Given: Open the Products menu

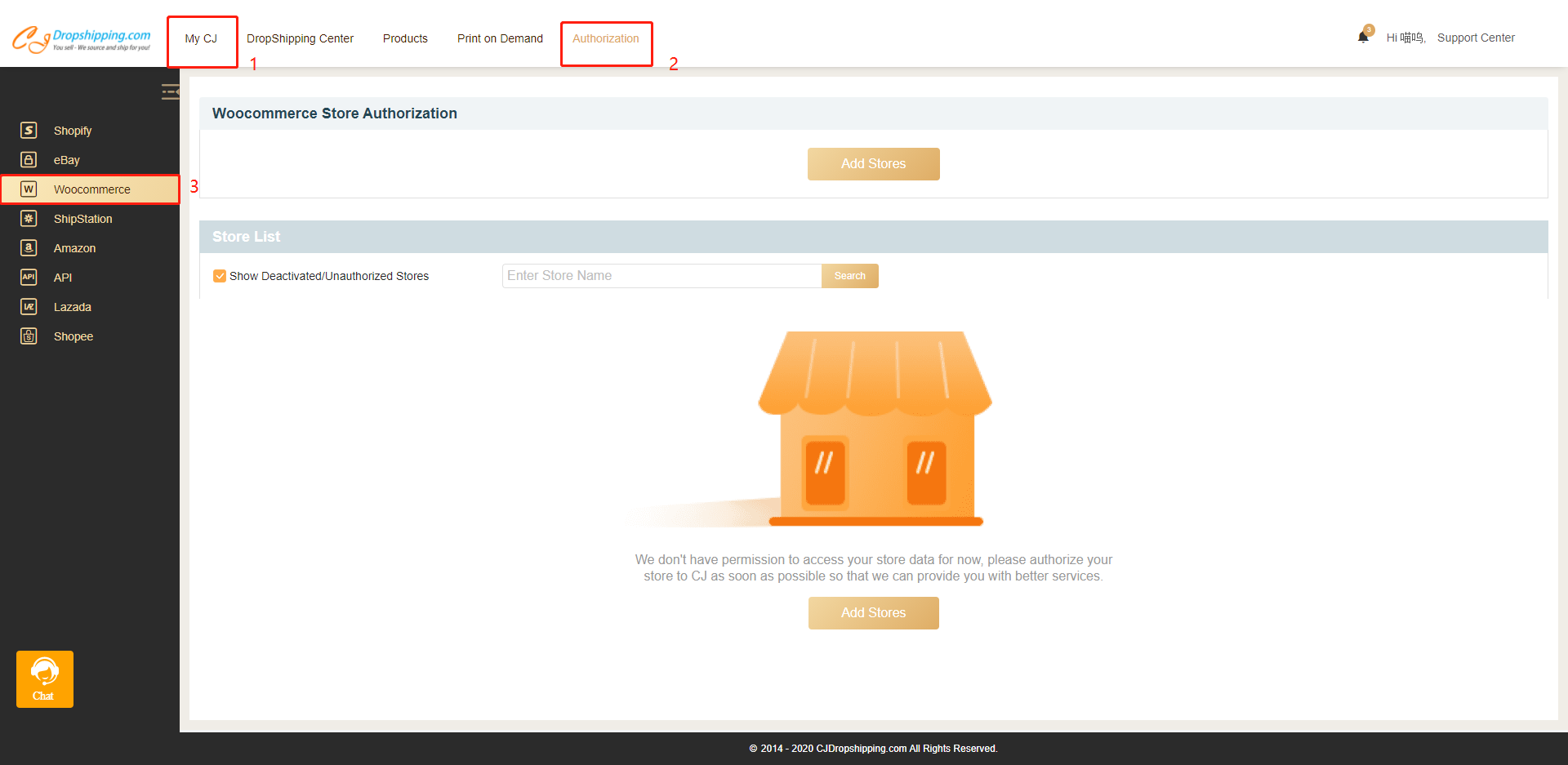Looking at the screenshot, I should [405, 38].
